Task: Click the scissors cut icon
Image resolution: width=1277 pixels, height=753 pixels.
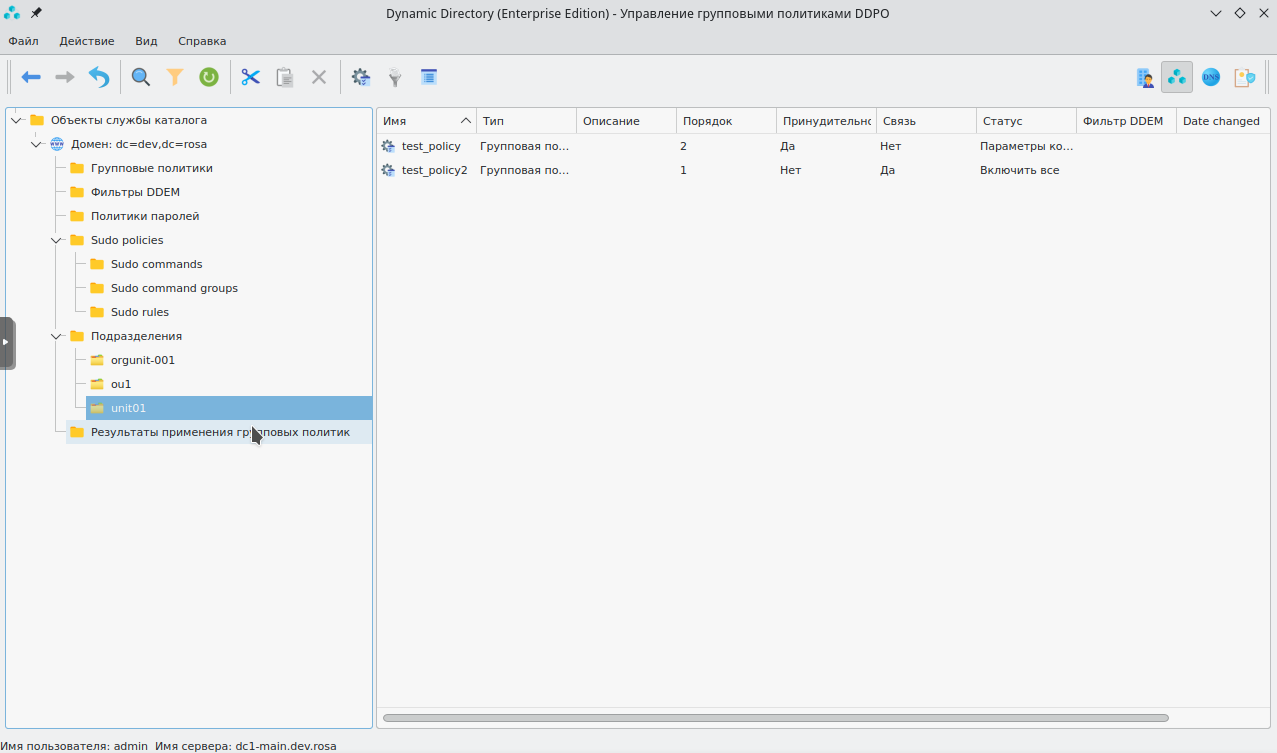Action: click(250, 77)
